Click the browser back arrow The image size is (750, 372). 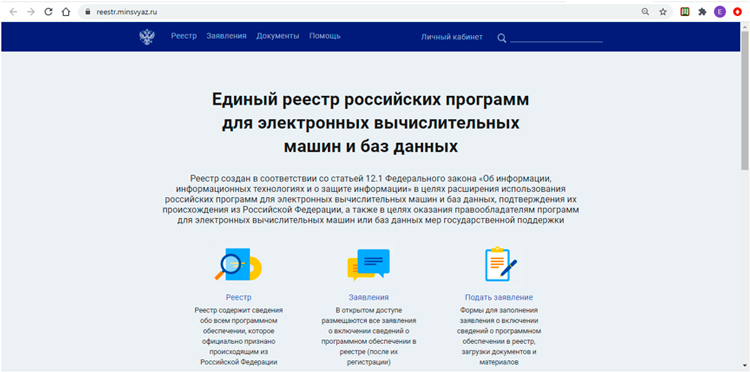point(13,12)
